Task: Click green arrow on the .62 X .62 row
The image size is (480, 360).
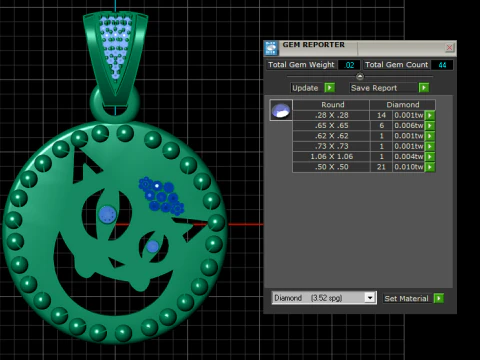Action: [430, 136]
